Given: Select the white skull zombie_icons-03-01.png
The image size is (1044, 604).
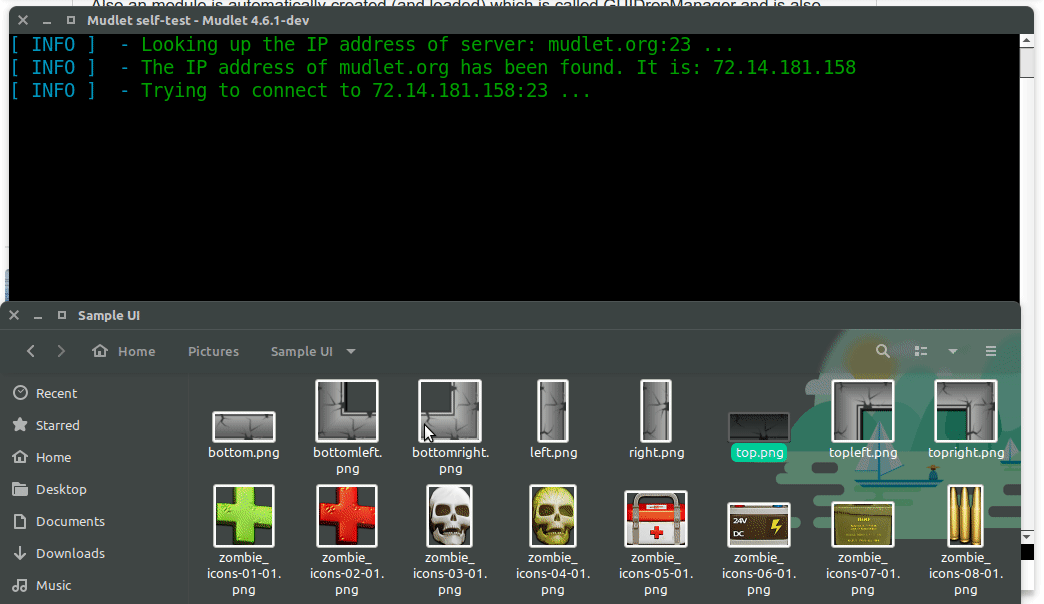Looking at the screenshot, I should click(x=450, y=516).
